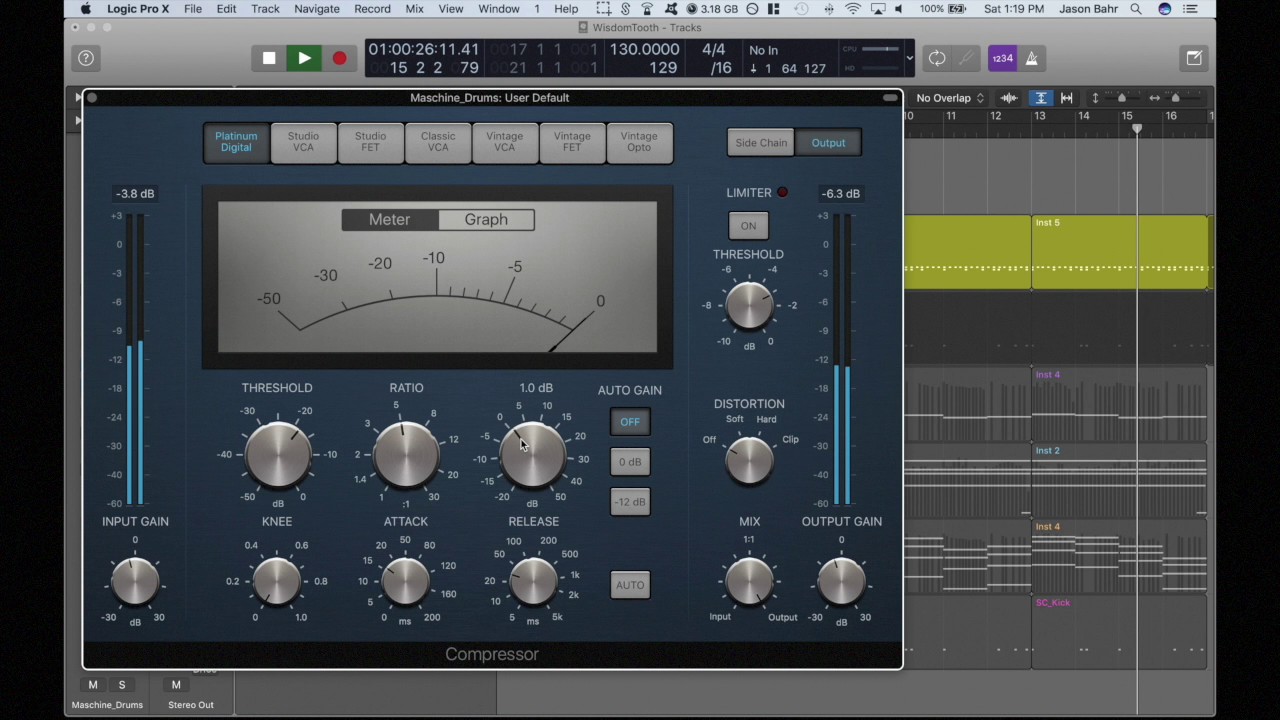Open the No Overlap drag mode menu
The height and width of the screenshot is (720, 1280).
click(x=950, y=98)
